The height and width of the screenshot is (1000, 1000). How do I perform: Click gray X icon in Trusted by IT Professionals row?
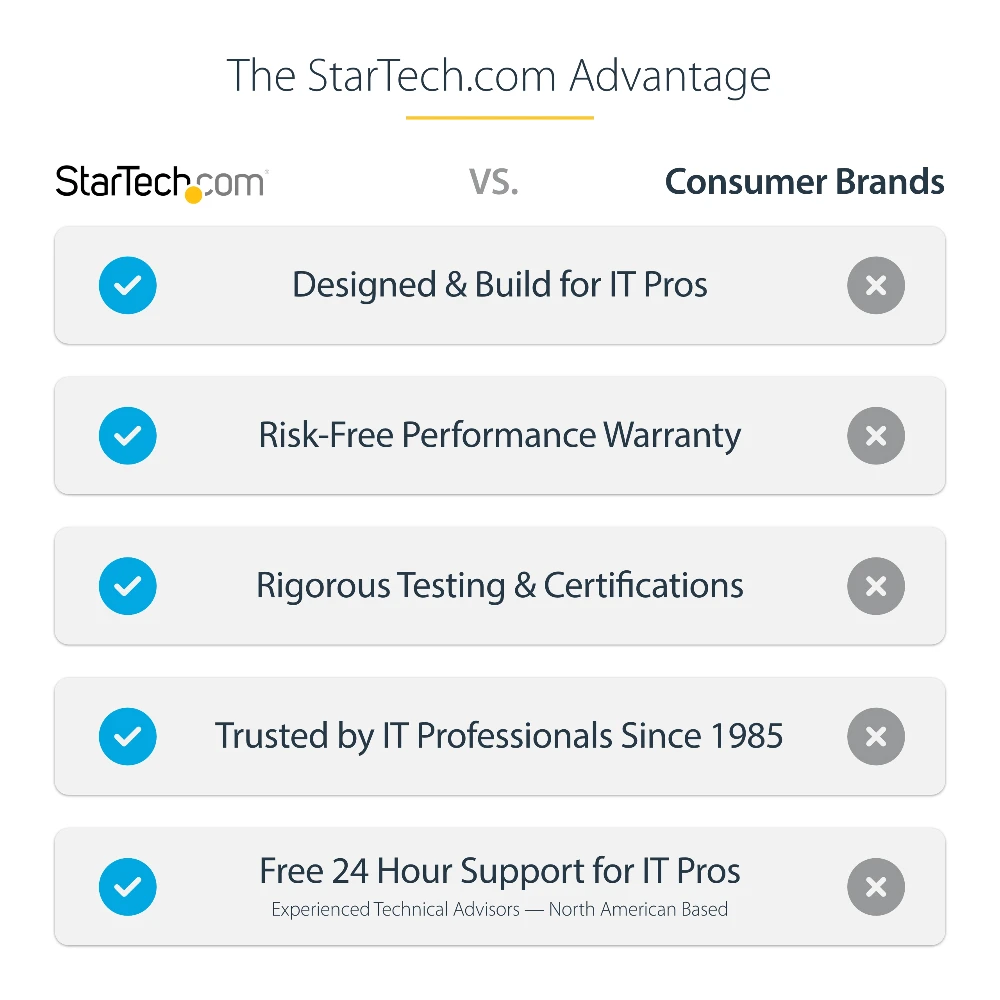point(875,737)
